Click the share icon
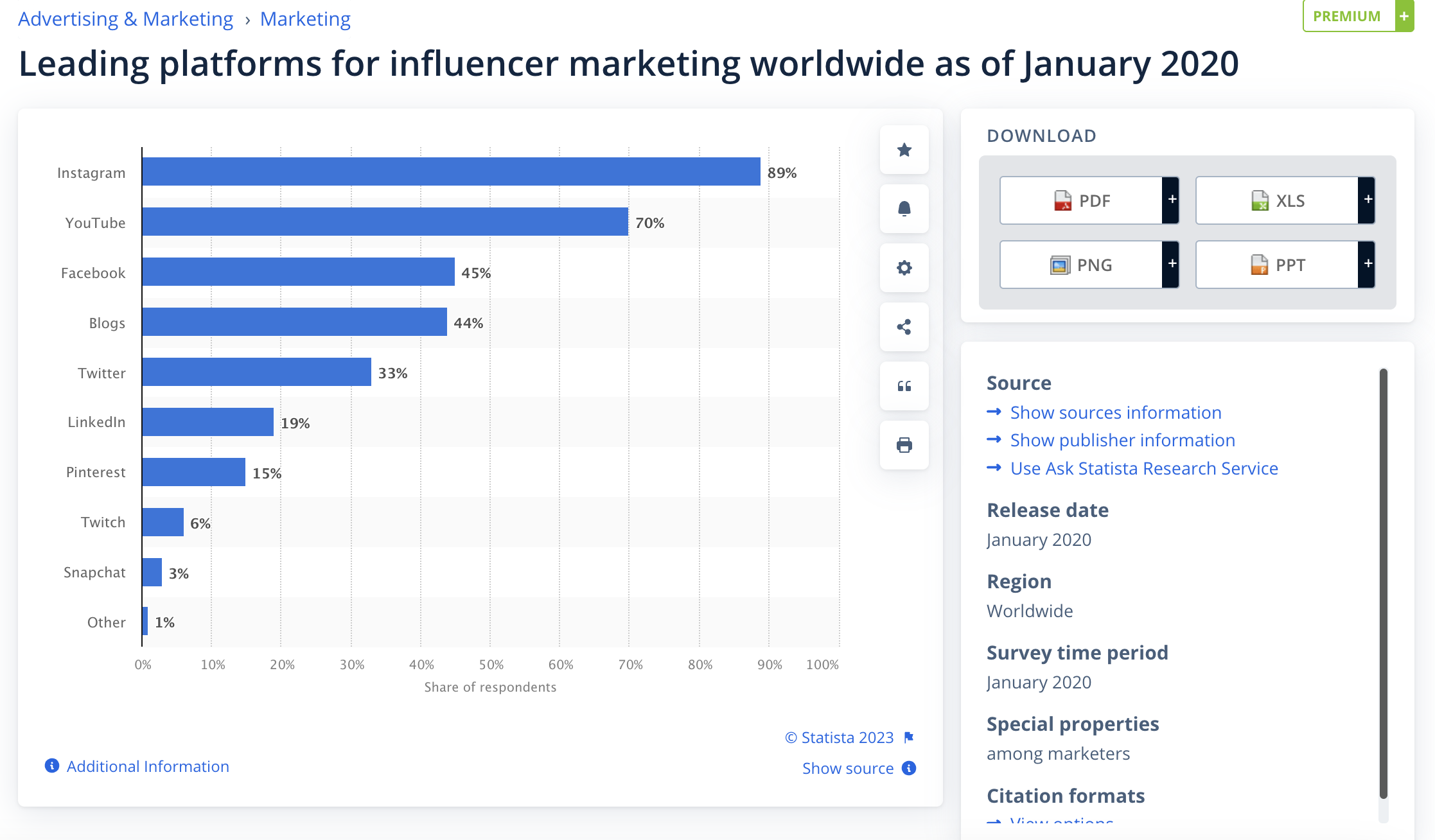The width and height of the screenshot is (1435, 840). click(x=904, y=327)
